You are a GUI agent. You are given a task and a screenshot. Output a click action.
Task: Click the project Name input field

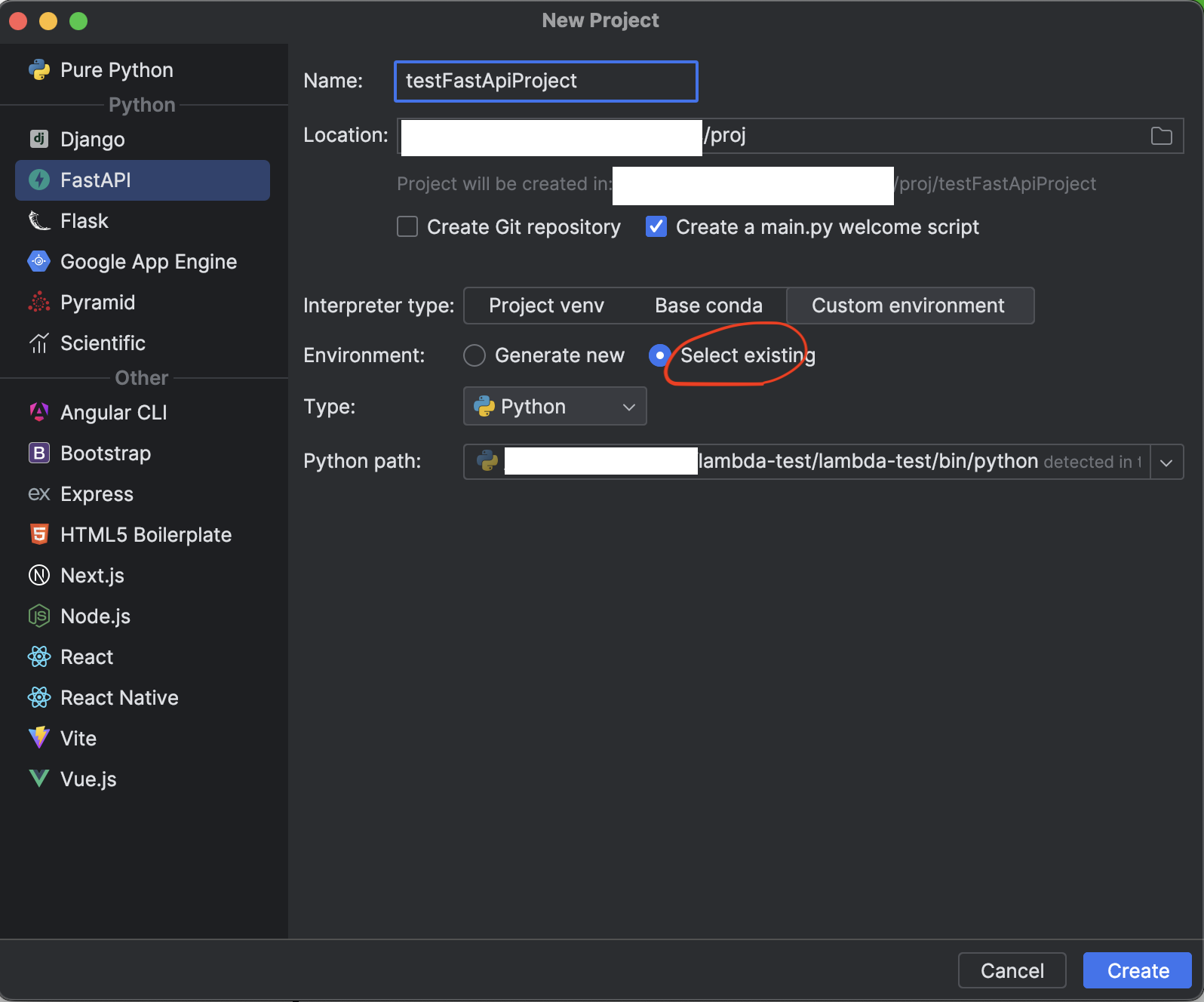tap(546, 81)
